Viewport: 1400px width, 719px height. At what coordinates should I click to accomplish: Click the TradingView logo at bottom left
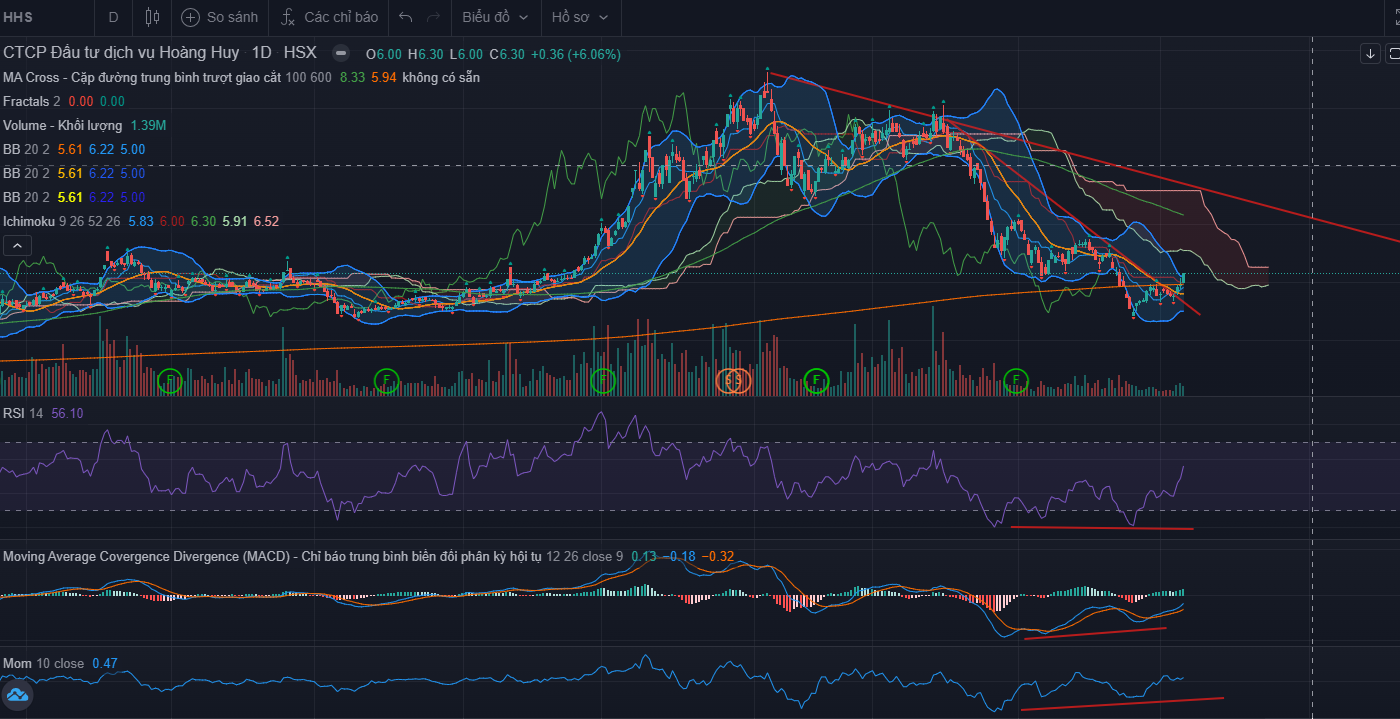point(17,695)
